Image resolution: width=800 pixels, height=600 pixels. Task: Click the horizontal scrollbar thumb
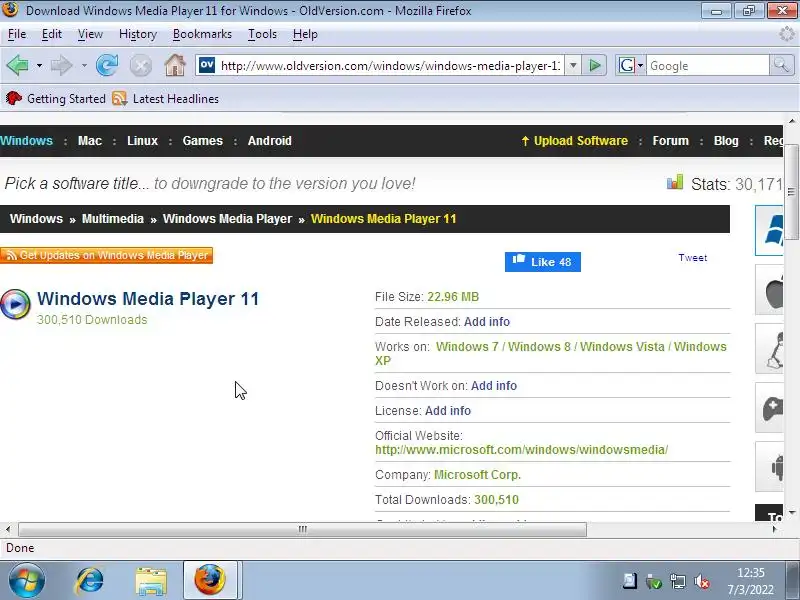pyautogui.click(x=302, y=530)
